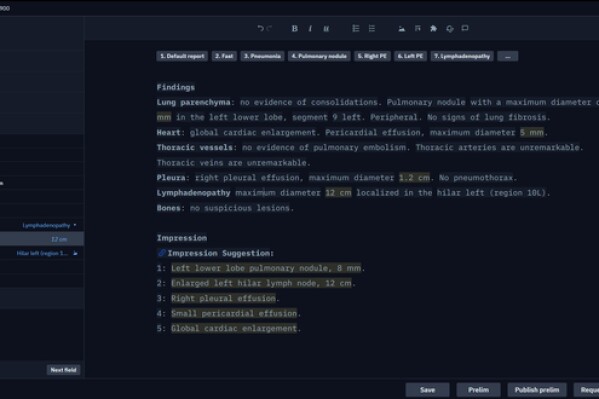Viewport: 599px width, 399px height.
Task: Toggle bold formatting
Action: pyautogui.click(x=295, y=28)
